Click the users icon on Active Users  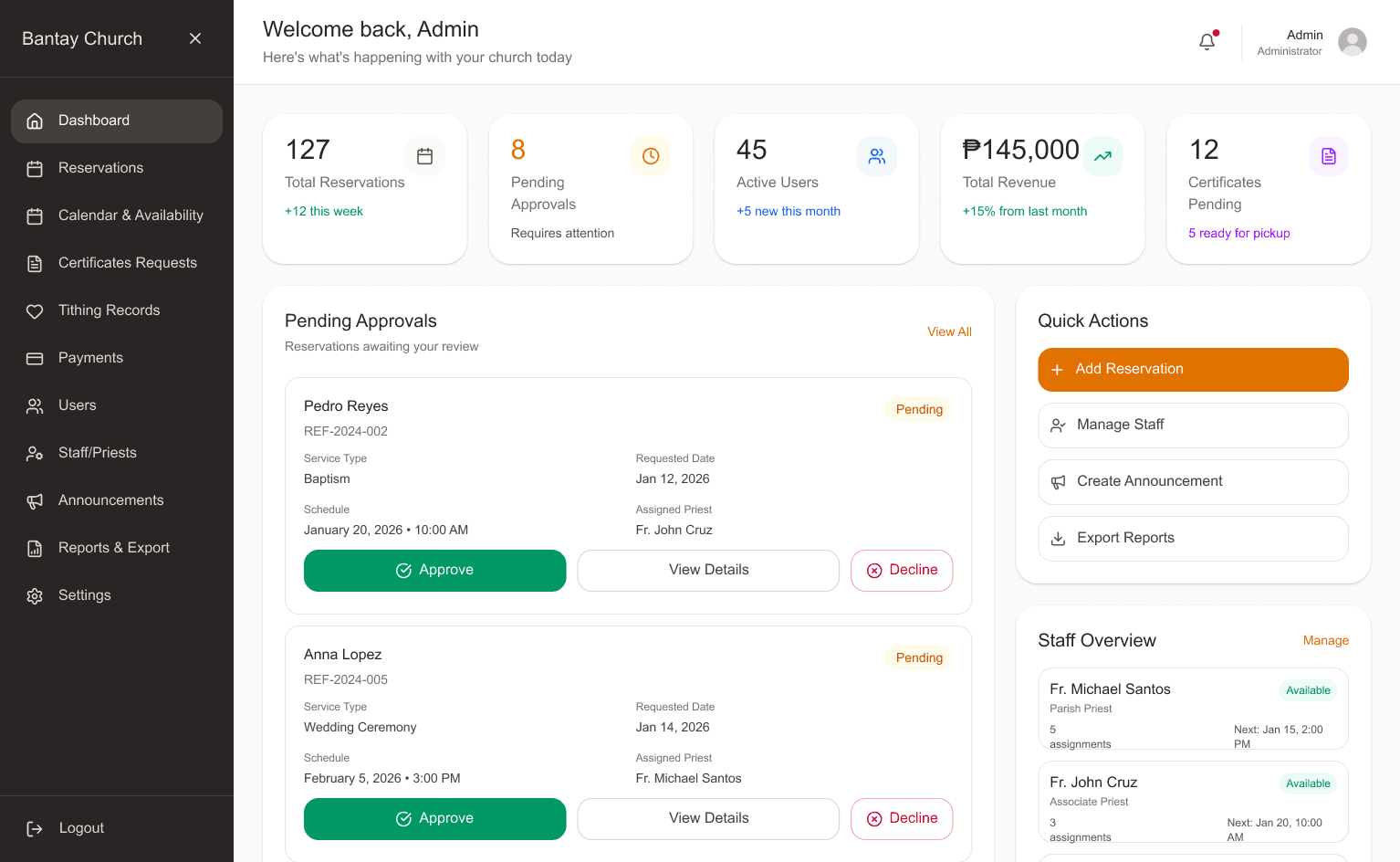[x=876, y=156]
